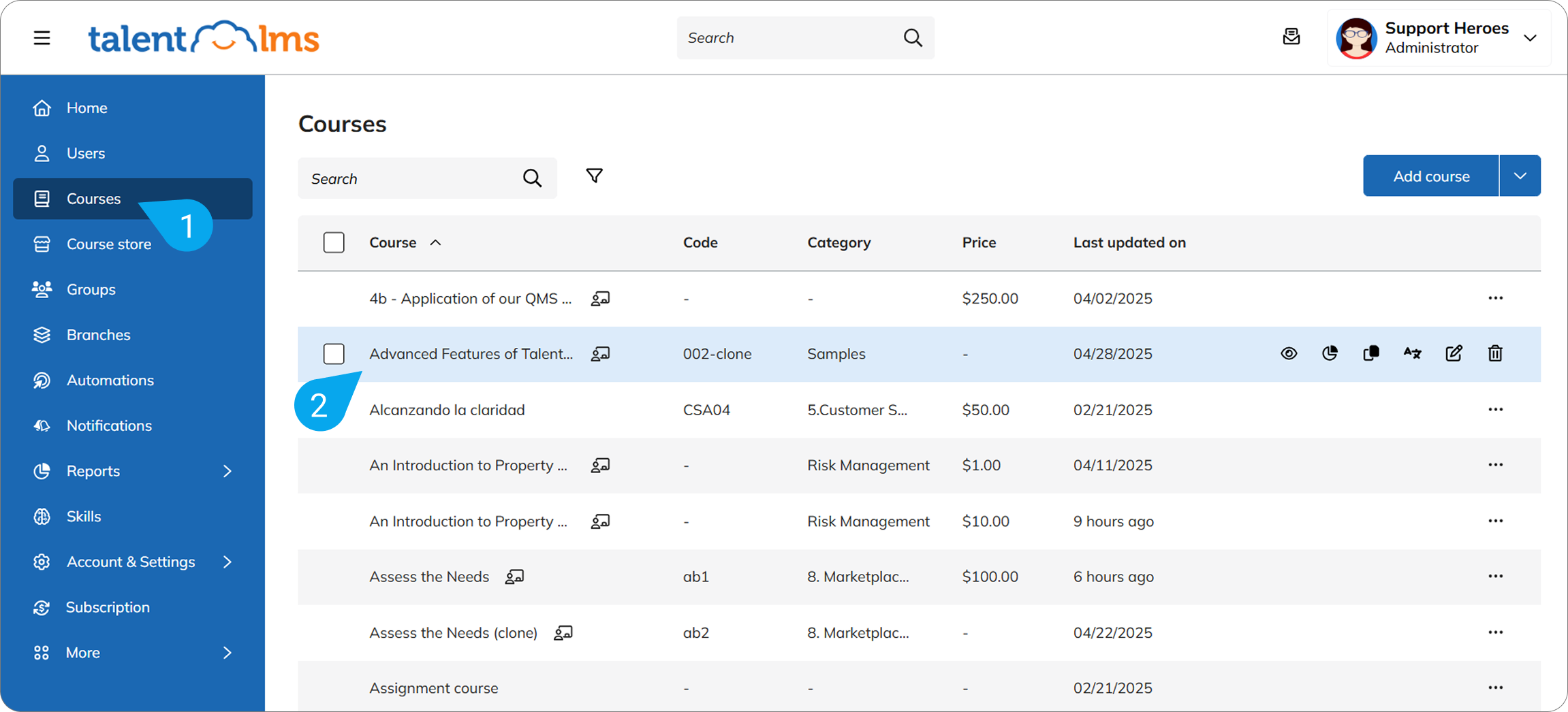Open options menu for Assess the Needs (clone)
This screenshot has height=712, width=1568.
1495,632
